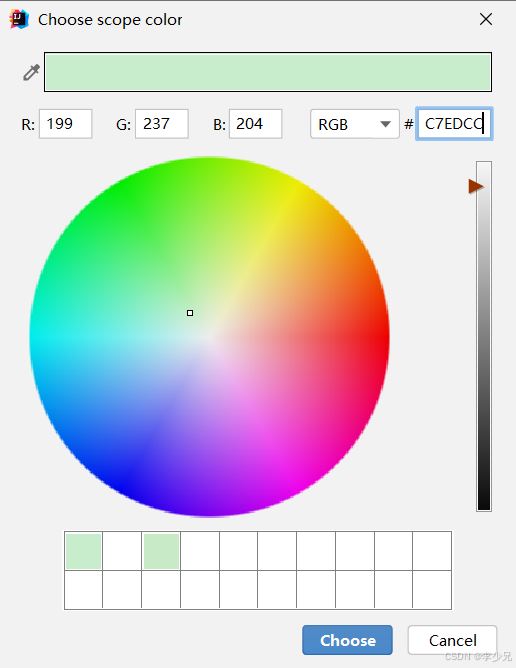Focus the G value field showing 237

(x=162, y=124)
